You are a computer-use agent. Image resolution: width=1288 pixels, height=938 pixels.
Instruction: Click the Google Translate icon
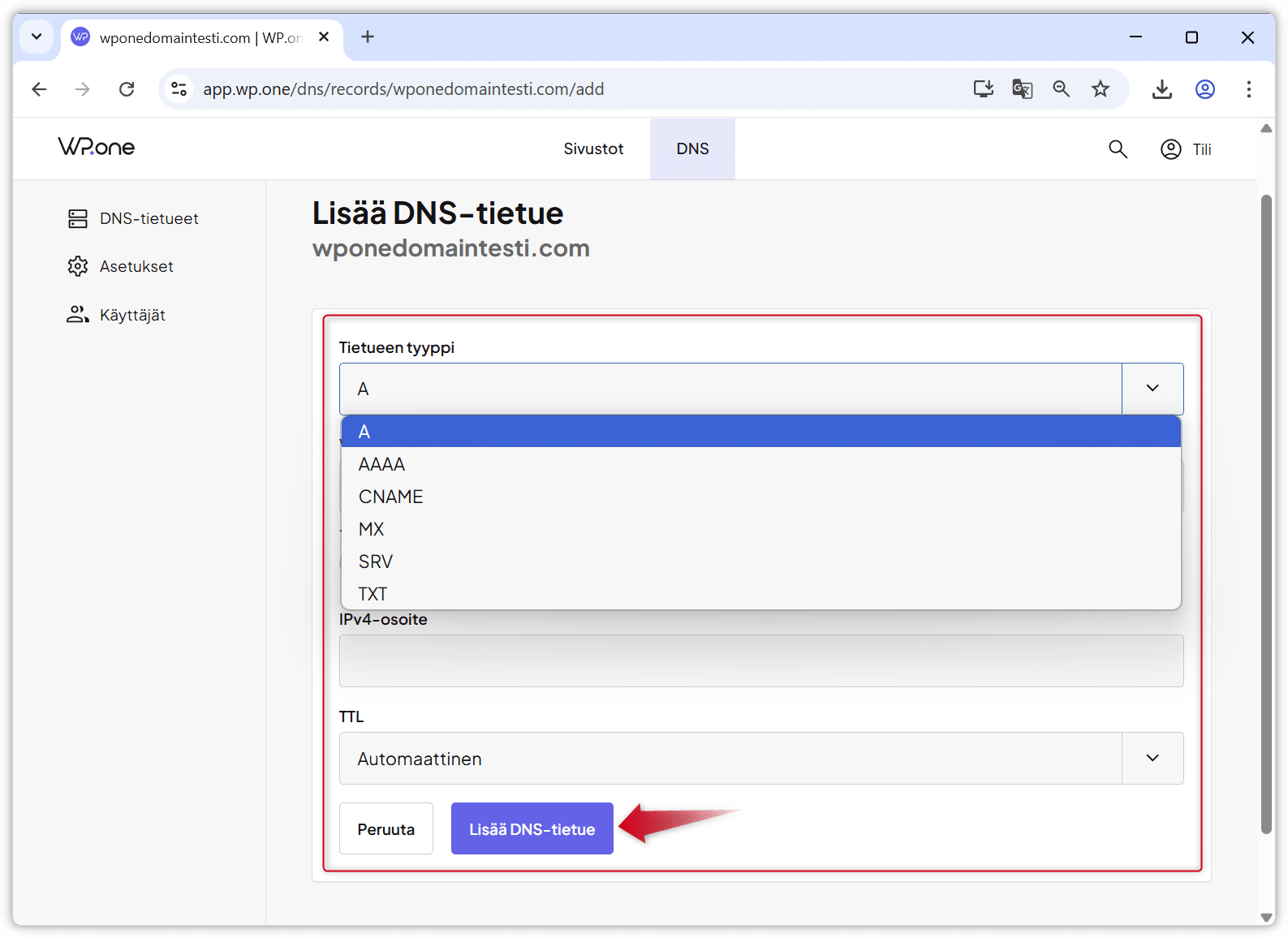coord(1022,89)
